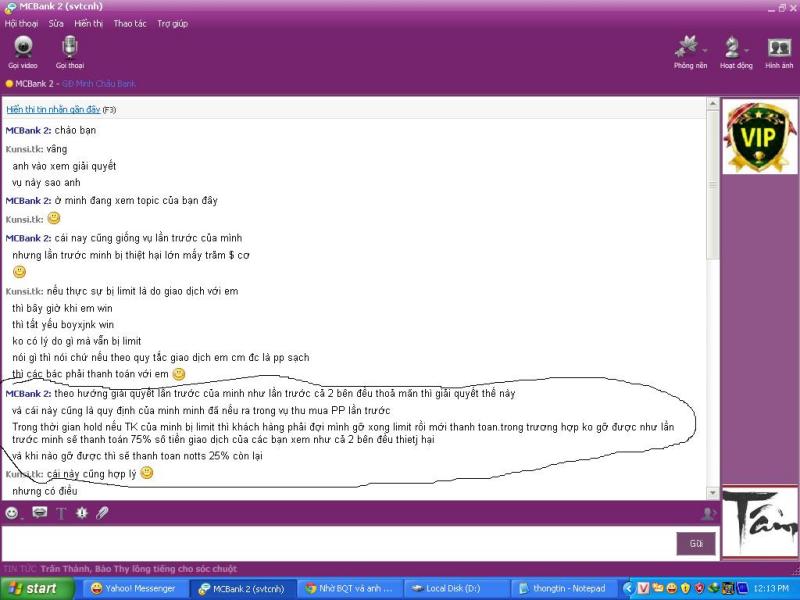The image size is (800, 600).
Task: Open the Hiển thị menu
Action: [x=88, y=23]
